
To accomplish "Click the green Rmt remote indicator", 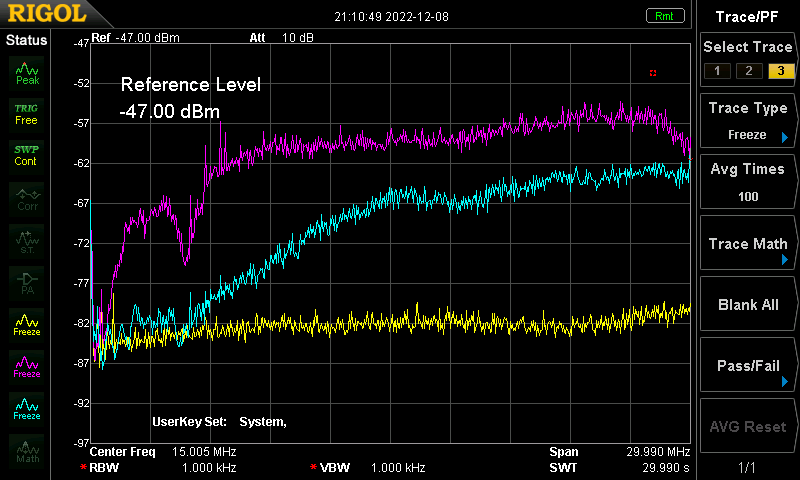I will click(664, 16).
